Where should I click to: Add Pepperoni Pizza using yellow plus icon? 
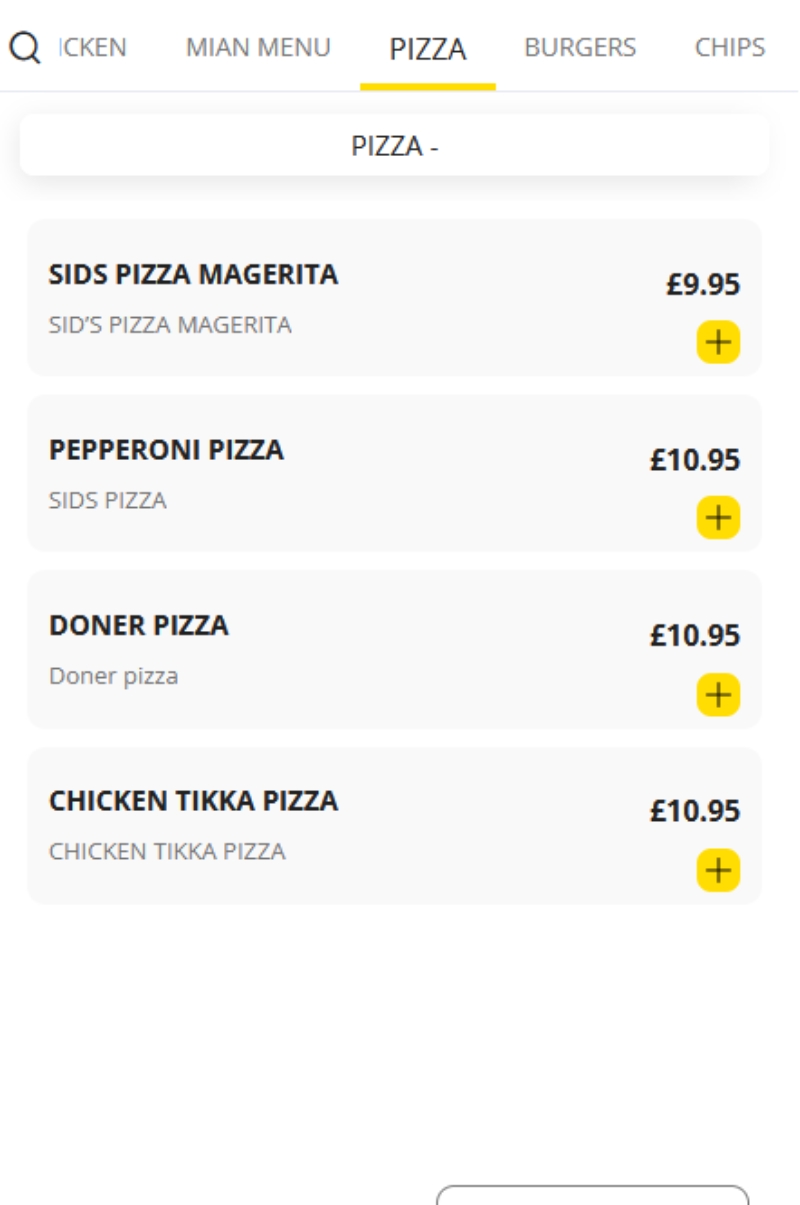click(x=718, y=517)
